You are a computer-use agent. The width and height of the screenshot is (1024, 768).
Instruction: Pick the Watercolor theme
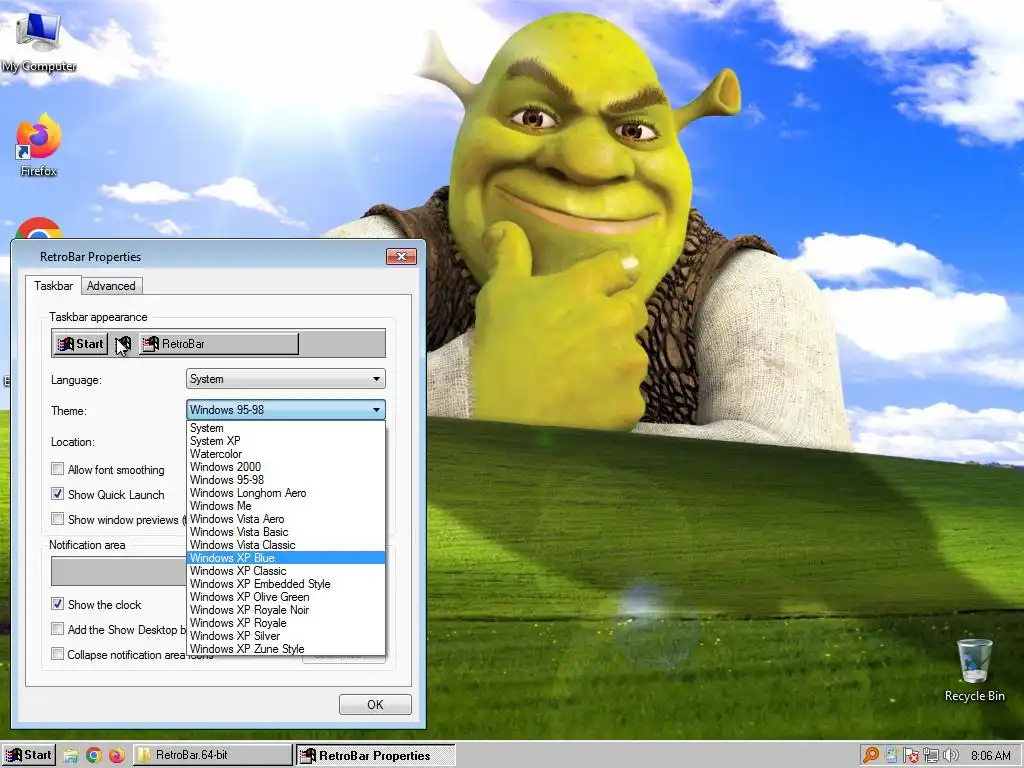pos(286,454)
